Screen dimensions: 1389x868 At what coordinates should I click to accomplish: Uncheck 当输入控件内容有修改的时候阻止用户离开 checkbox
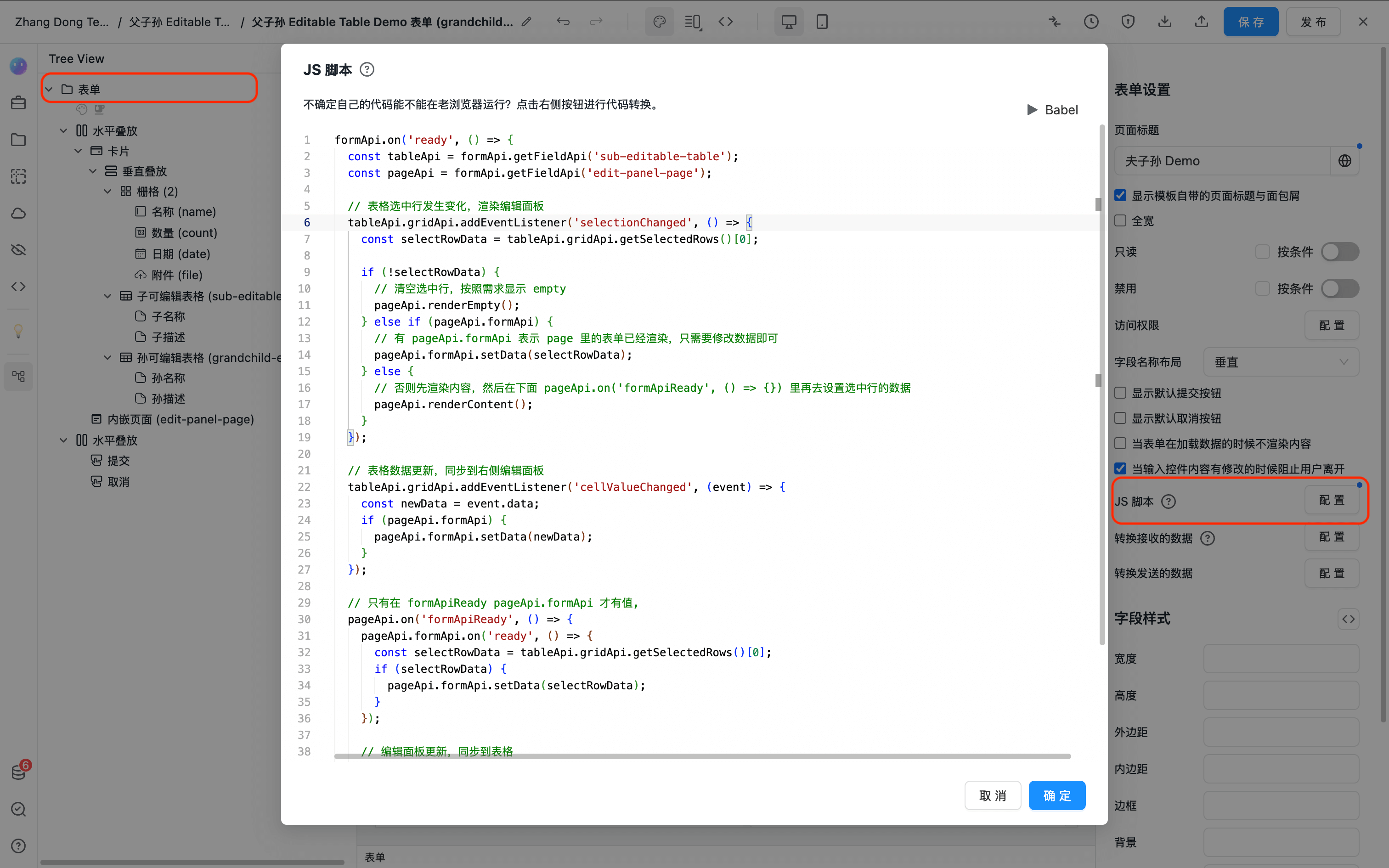point(1120,468)
